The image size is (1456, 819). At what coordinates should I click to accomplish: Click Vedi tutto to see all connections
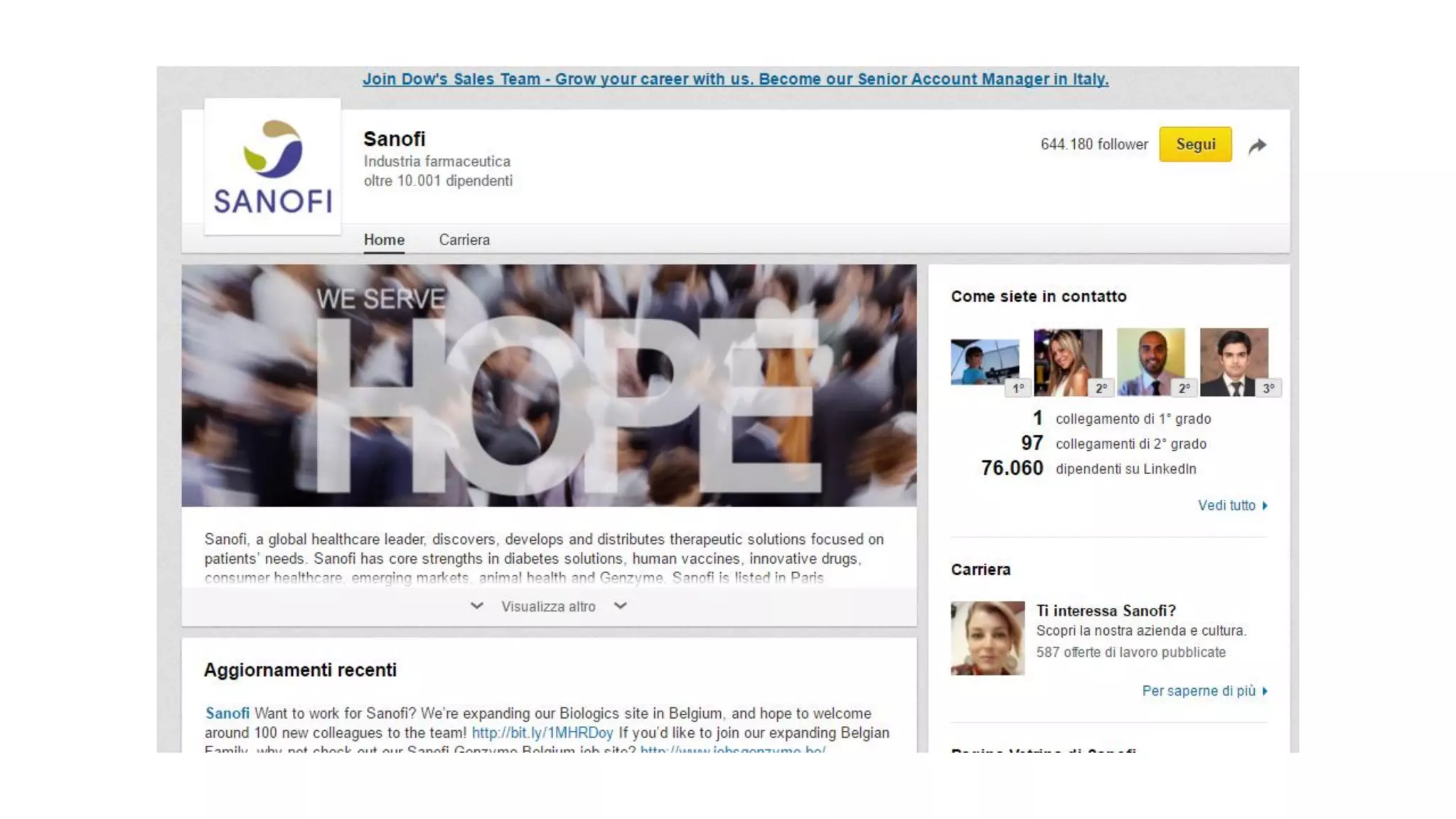click(x=1226, y=505)
